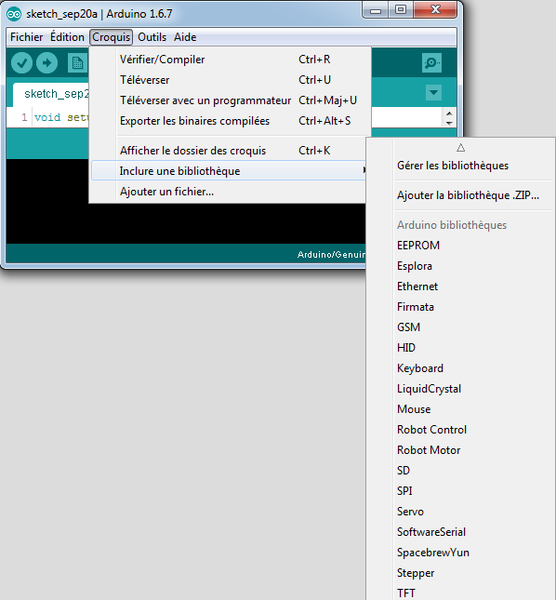Viewport: 556px width, 600px height.
Task: Include the SPI library
Action: 461,491
